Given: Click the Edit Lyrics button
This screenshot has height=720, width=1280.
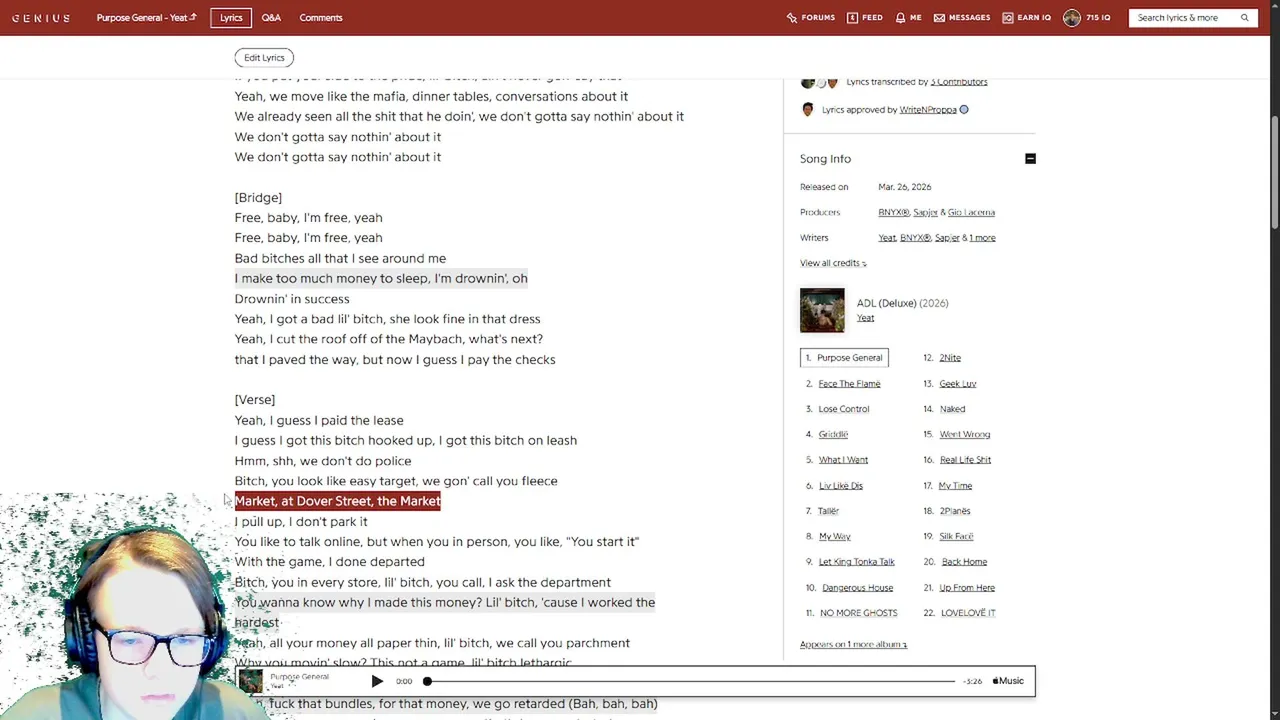Looking at the screenshot, I should (x=264, y=58).
